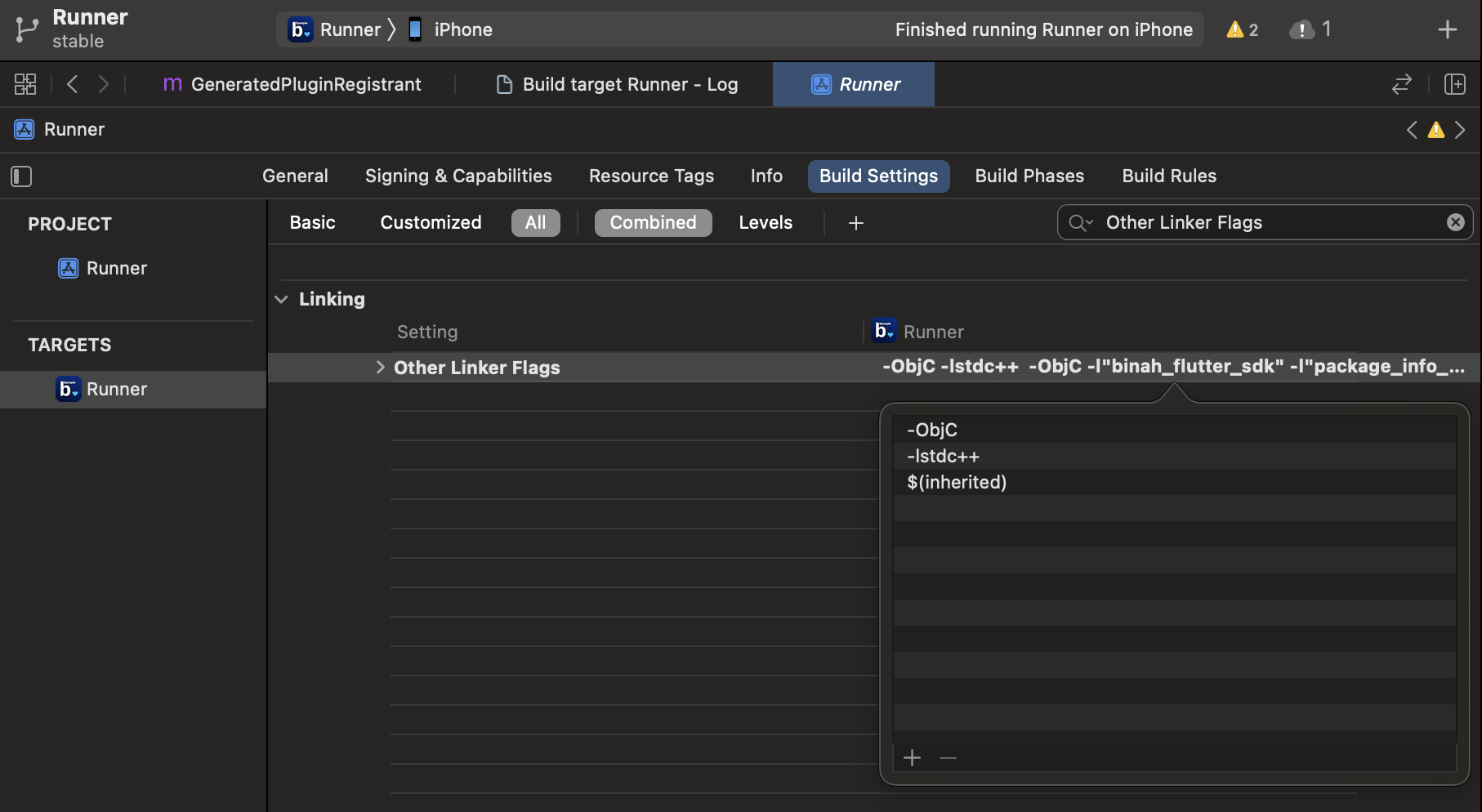The height and width of the screenshot is (812, 1482).
Task: Click the Runner project icon in the jump bar
Action: click(x=25, y=129)
